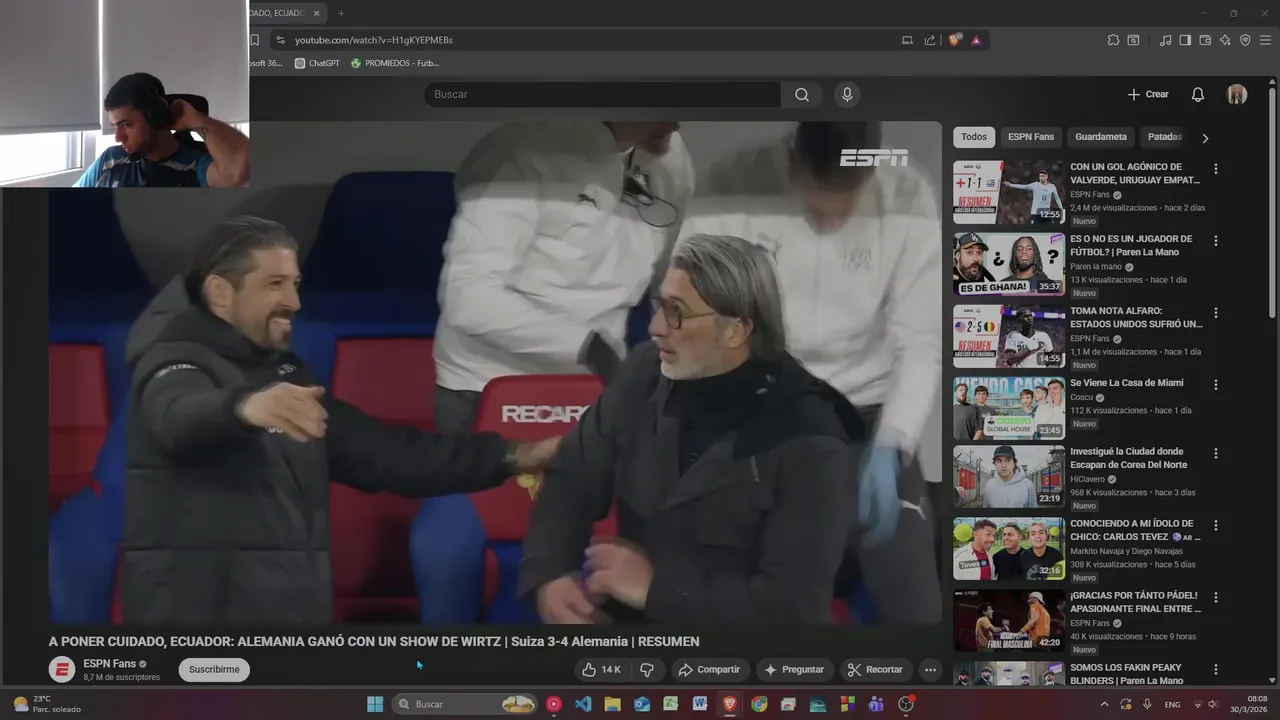Click the ESPN Fans channel avatar

[62, 670]
